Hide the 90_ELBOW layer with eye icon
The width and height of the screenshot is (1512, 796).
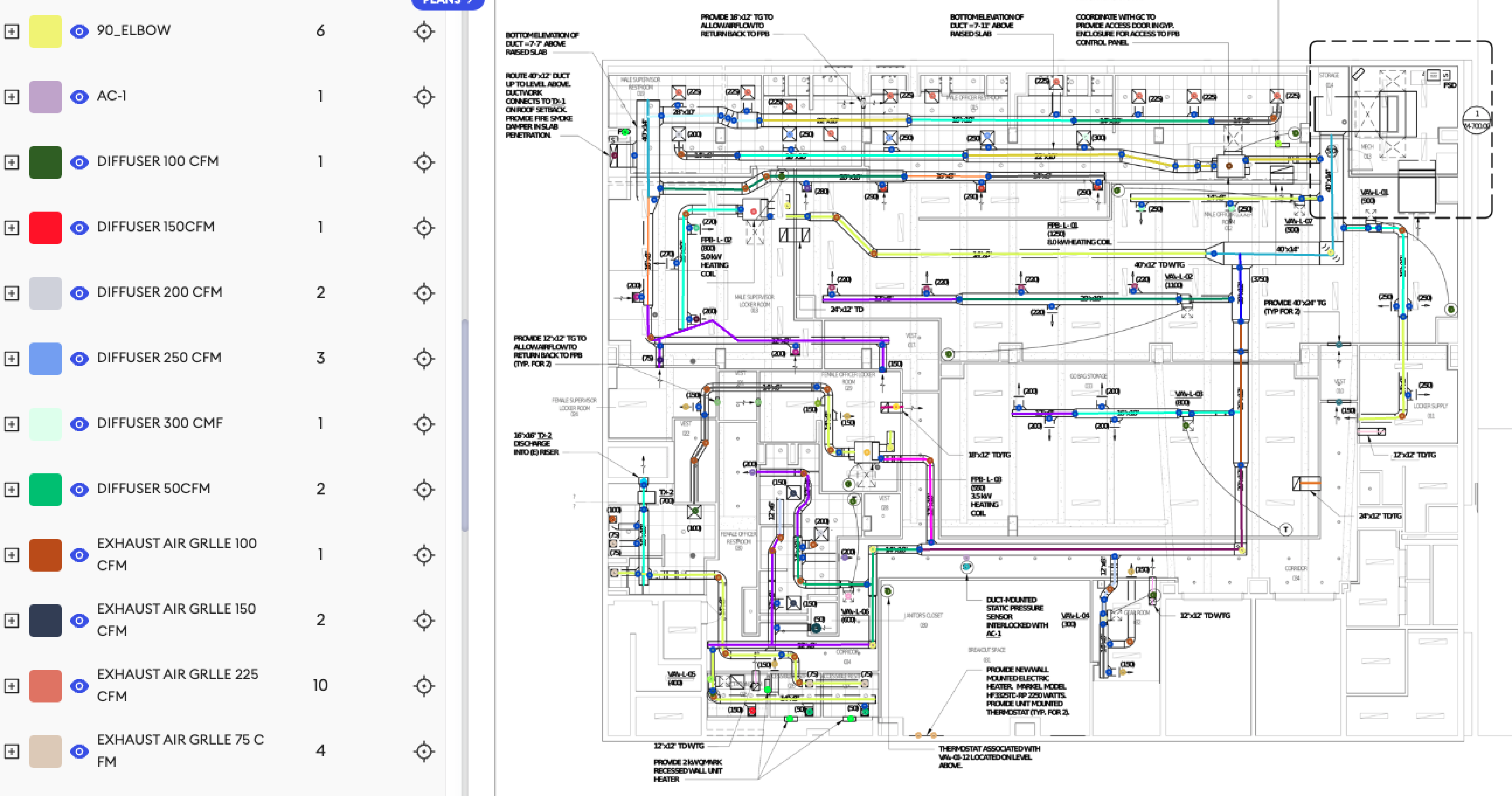coord(79,31)
